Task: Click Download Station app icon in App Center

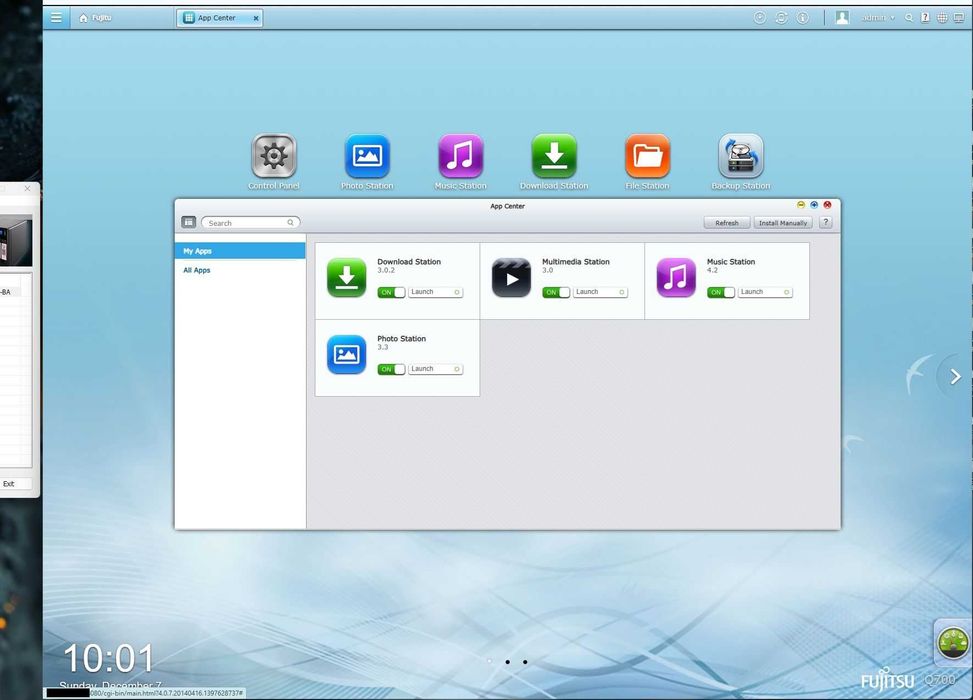Action: click(346, 277)
